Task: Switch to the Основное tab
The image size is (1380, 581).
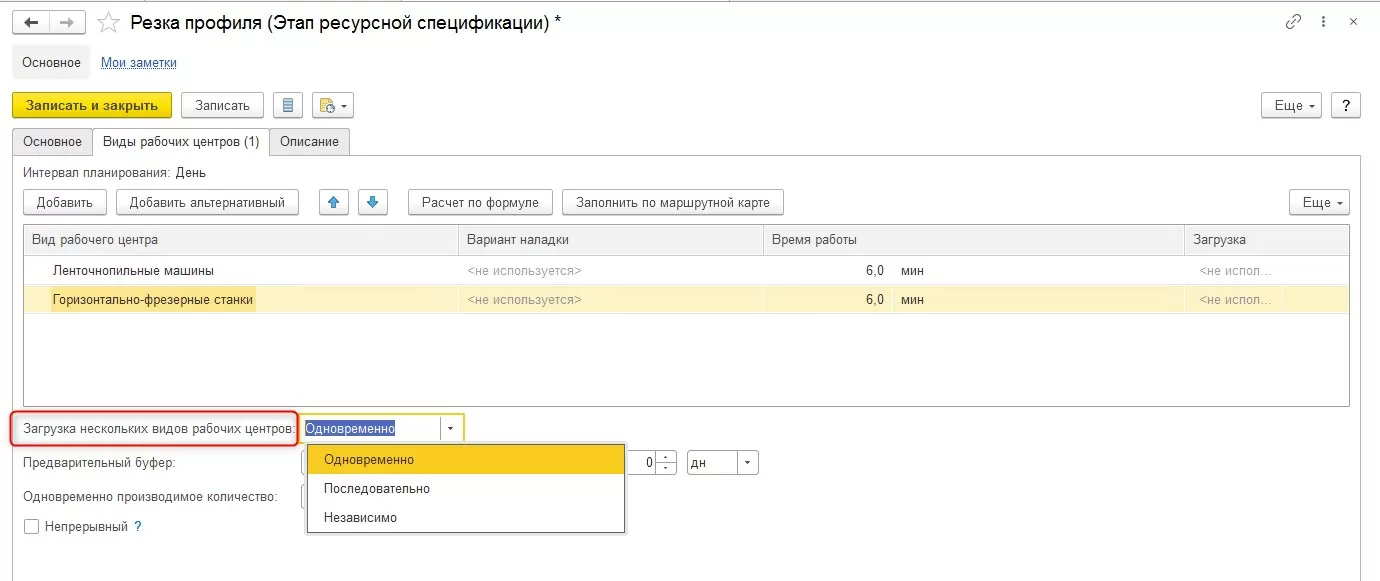Action: pos(52,142)
